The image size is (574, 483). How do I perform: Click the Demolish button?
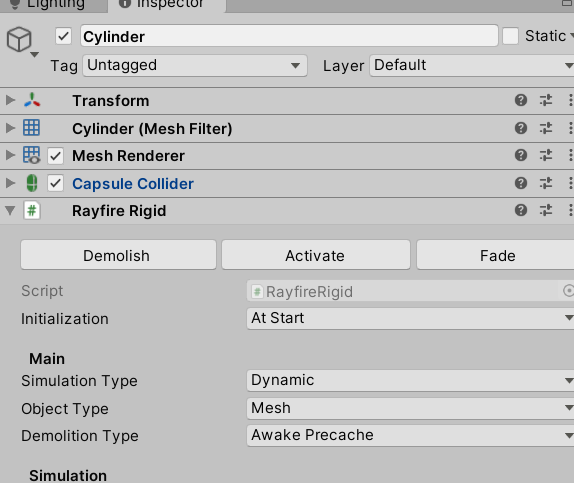coord(118,255)
